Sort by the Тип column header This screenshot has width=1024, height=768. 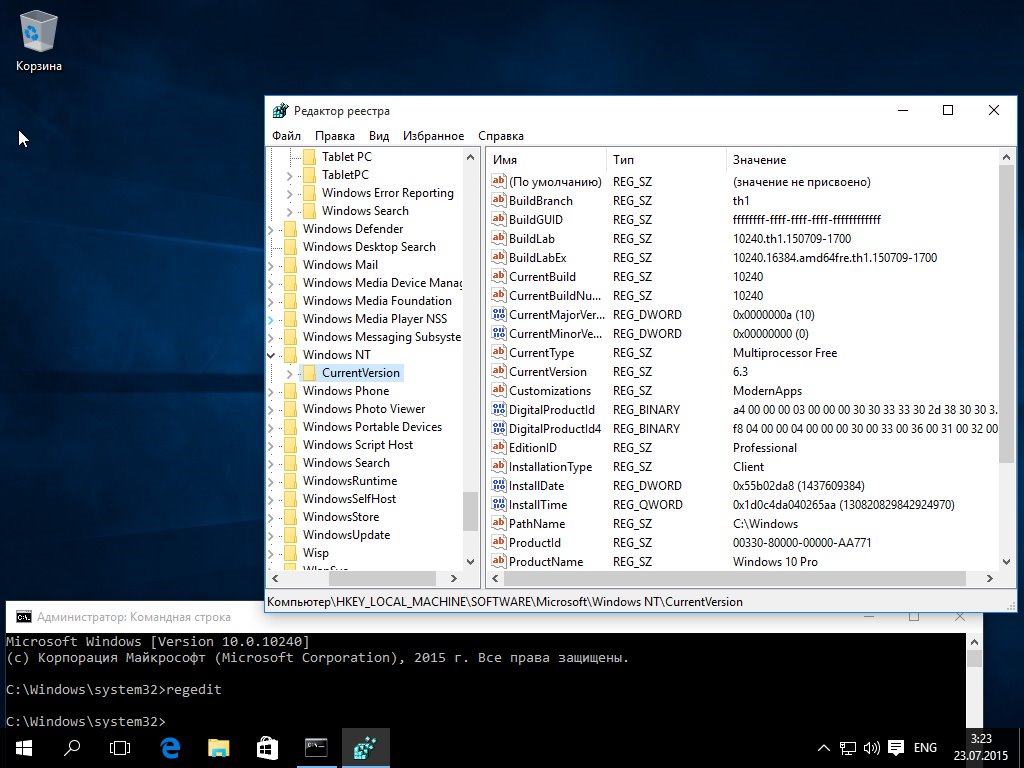click(666, 159)
